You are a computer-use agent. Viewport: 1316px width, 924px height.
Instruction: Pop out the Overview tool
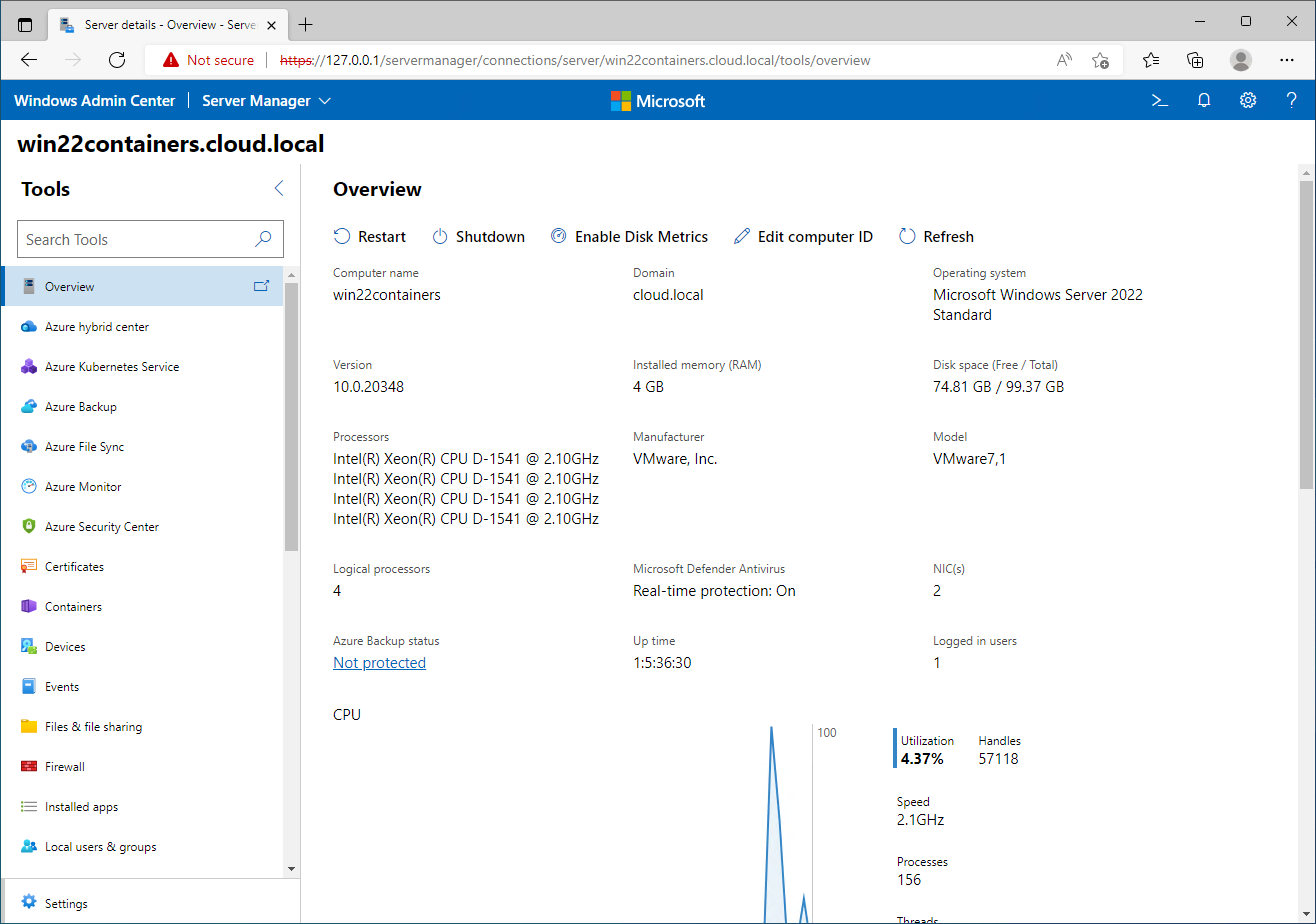pyautogui.click(x=261, y=286)
